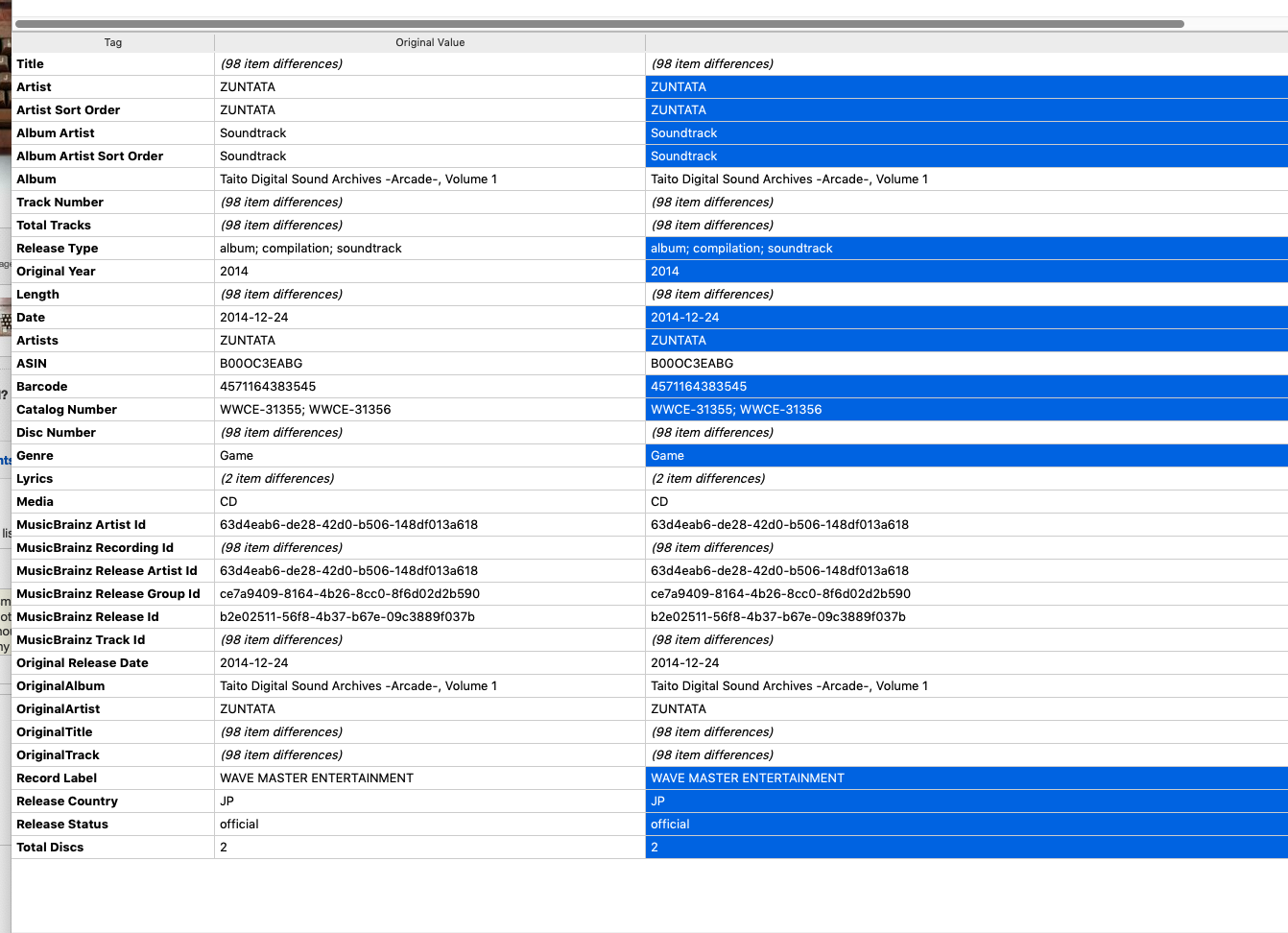Viewport: 1288px width, 933px height.
Task: Click original Album value Taito Digital Sound Archives
Action: click(359, 179)
